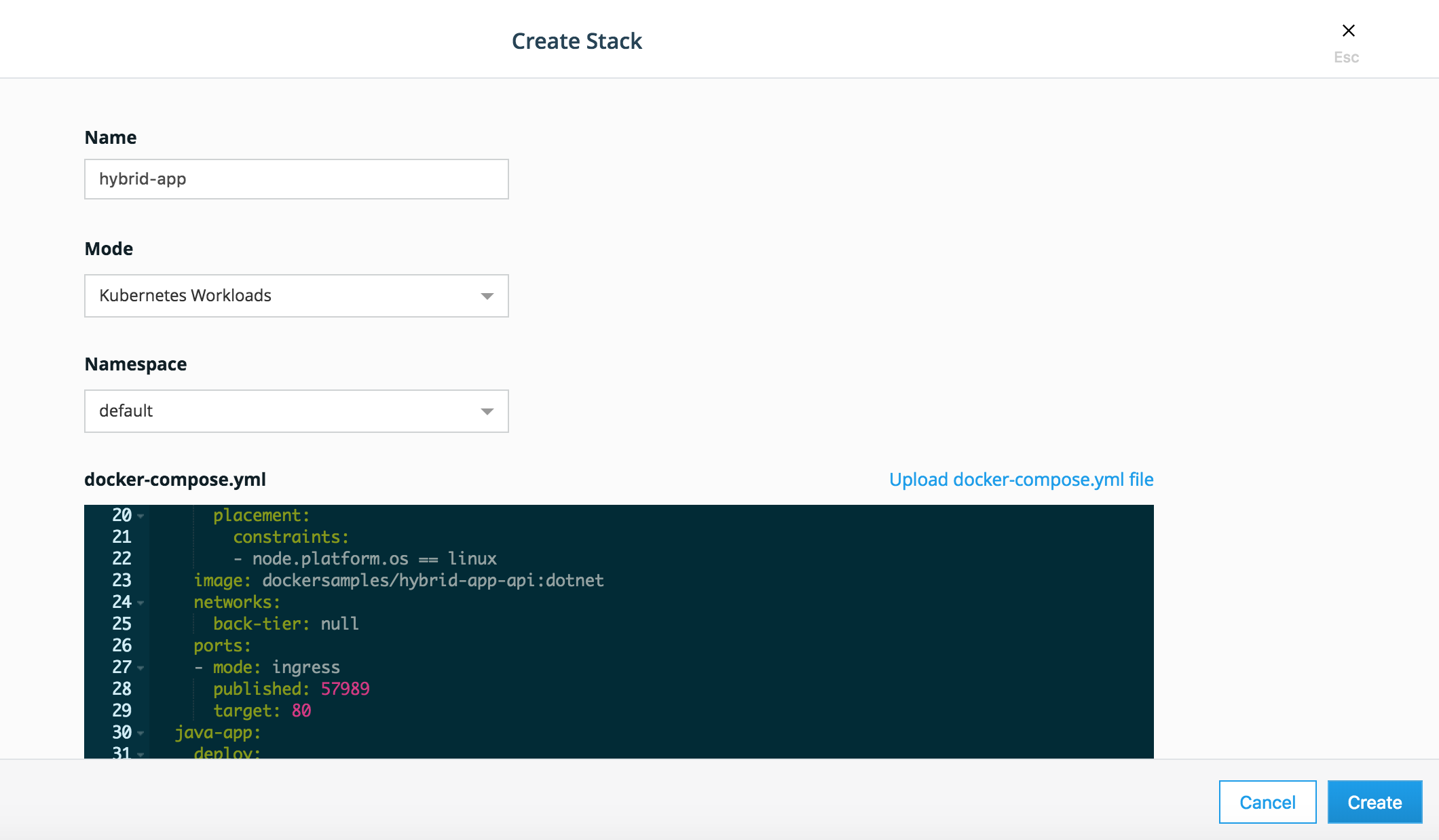1439x840 pixels.
Task: Open the Mode dropdown arrow
Action: tap(487, 296)
